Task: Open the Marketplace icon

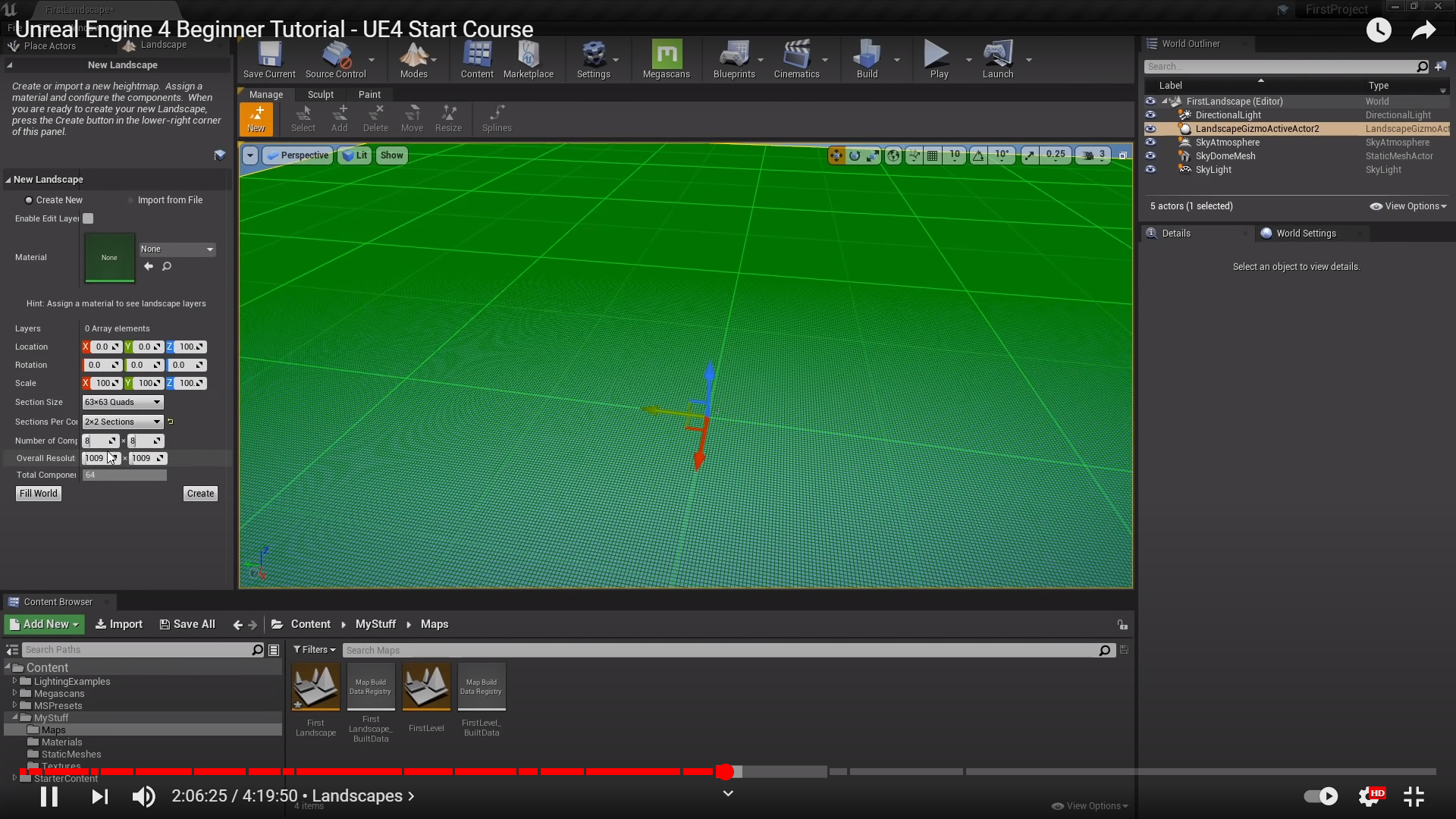Action: (x=528, y=59)
